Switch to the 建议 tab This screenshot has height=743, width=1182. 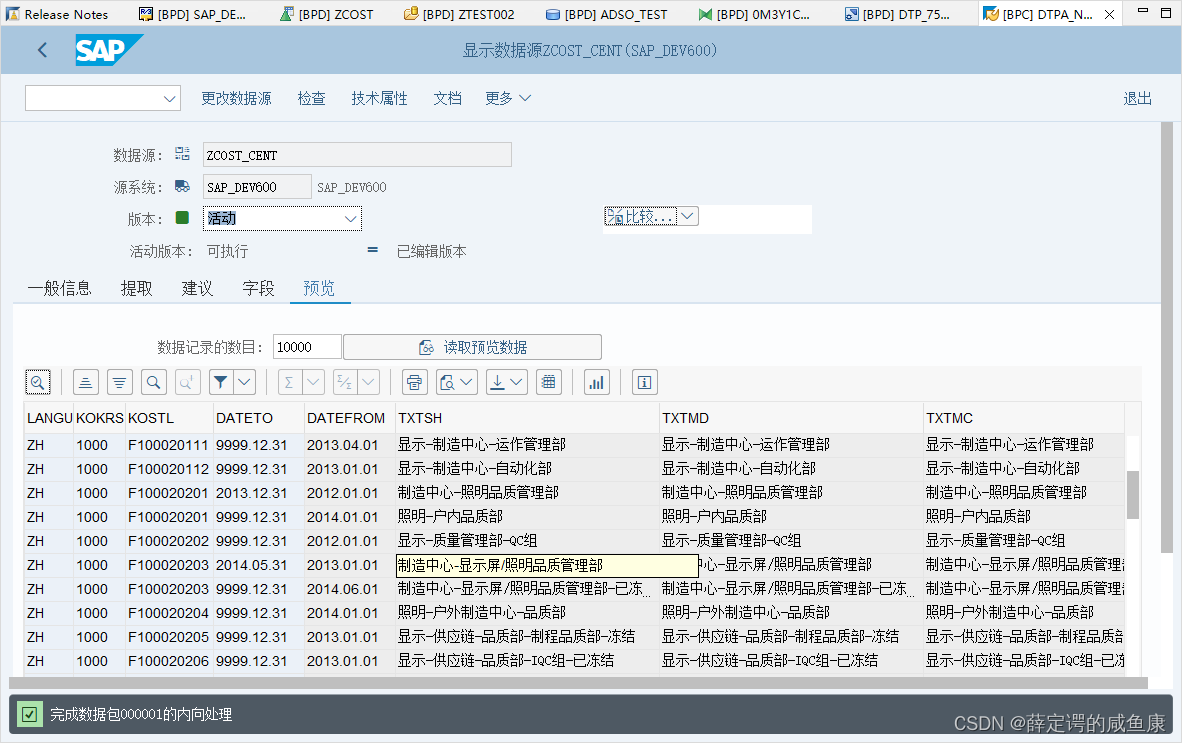point(198,288)
